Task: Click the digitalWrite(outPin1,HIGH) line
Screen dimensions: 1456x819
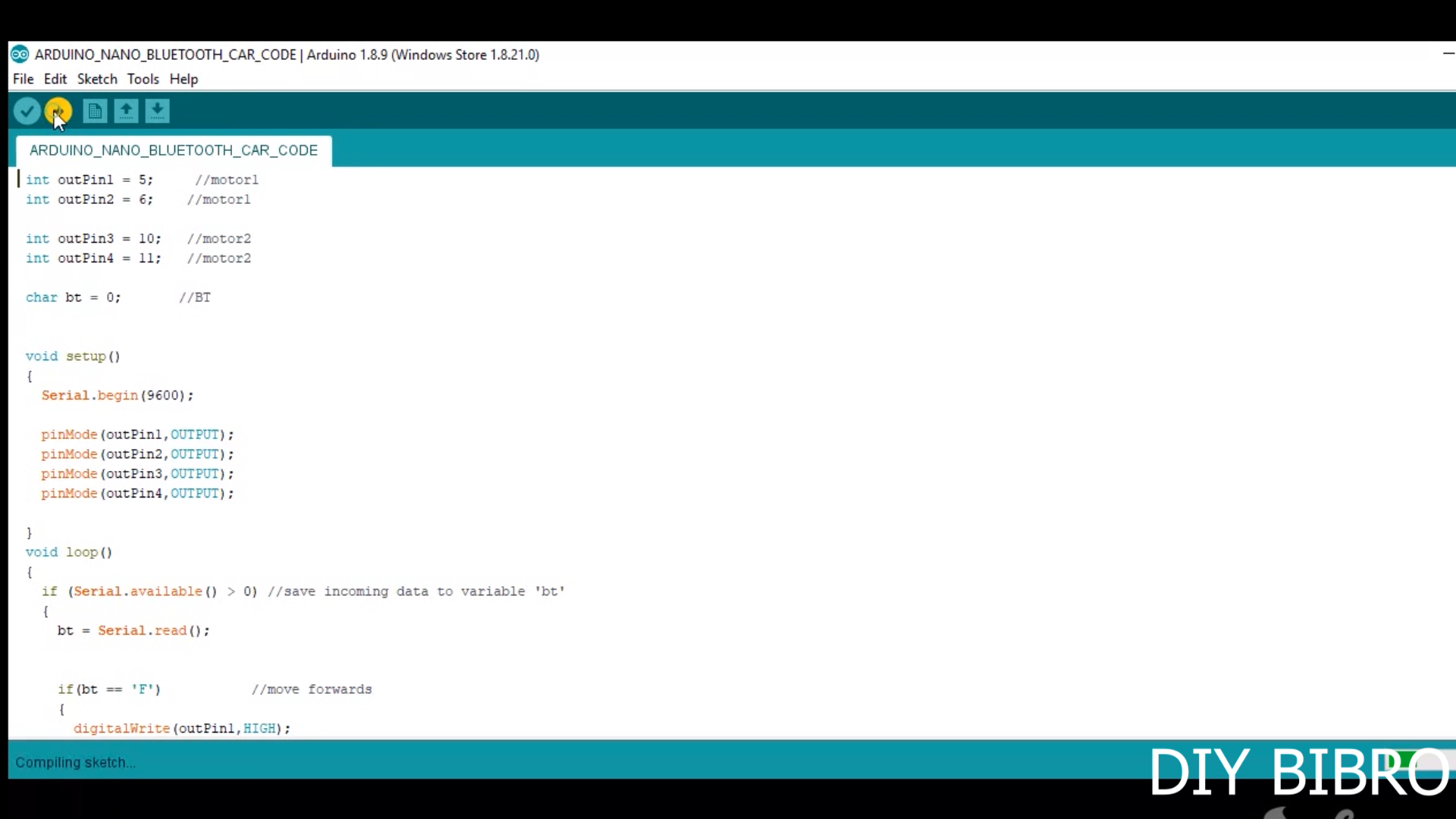Action: pyautogui.click(x=182, y=729)
